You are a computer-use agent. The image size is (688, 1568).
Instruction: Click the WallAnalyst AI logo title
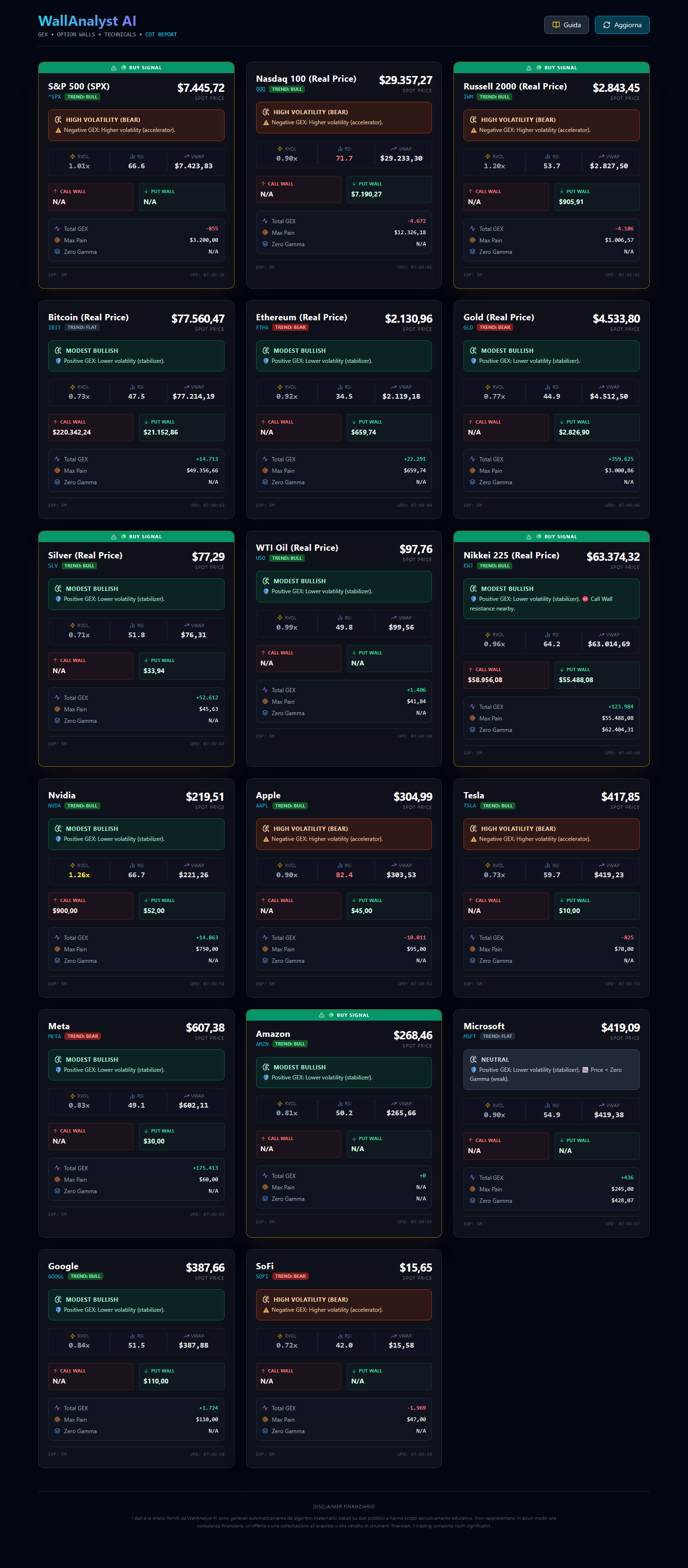[87, 22]
